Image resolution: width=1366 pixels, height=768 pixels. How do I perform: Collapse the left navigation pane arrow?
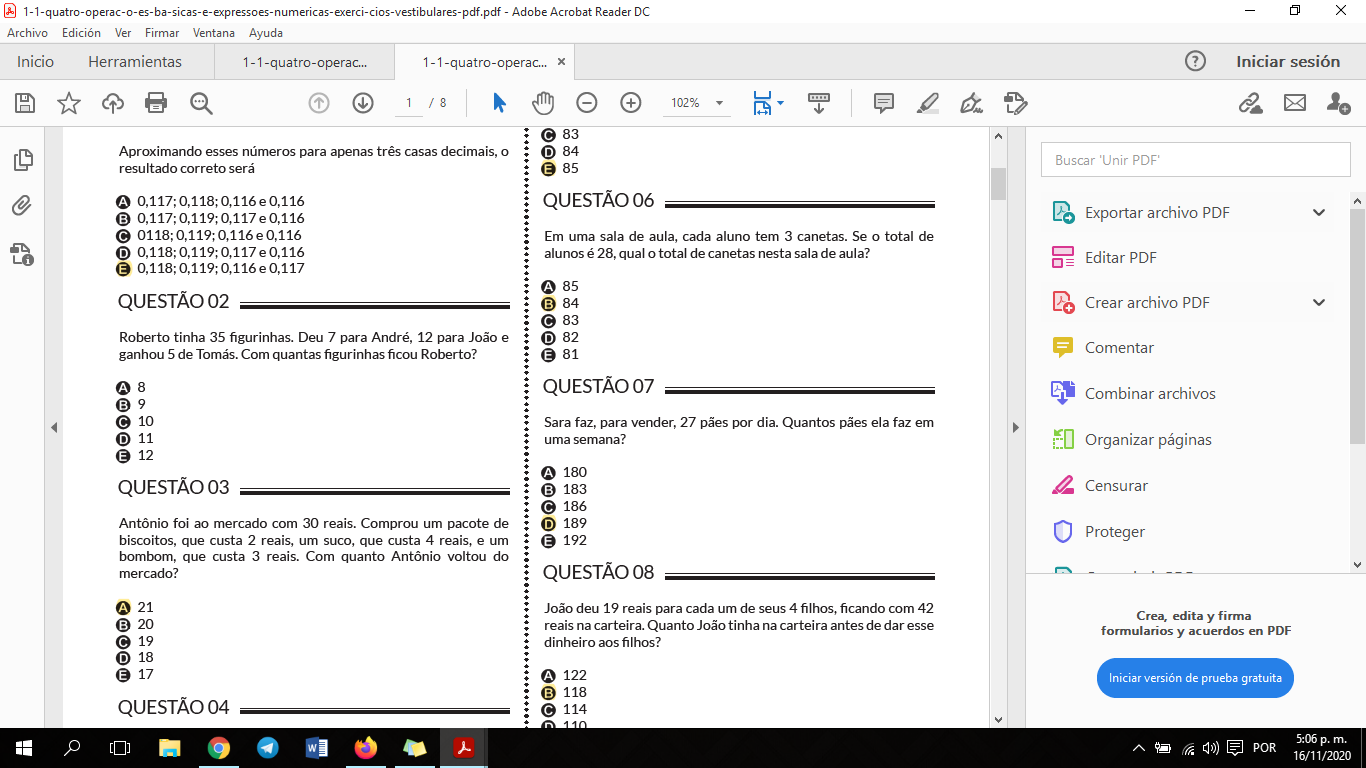click(x=54, y=427)
